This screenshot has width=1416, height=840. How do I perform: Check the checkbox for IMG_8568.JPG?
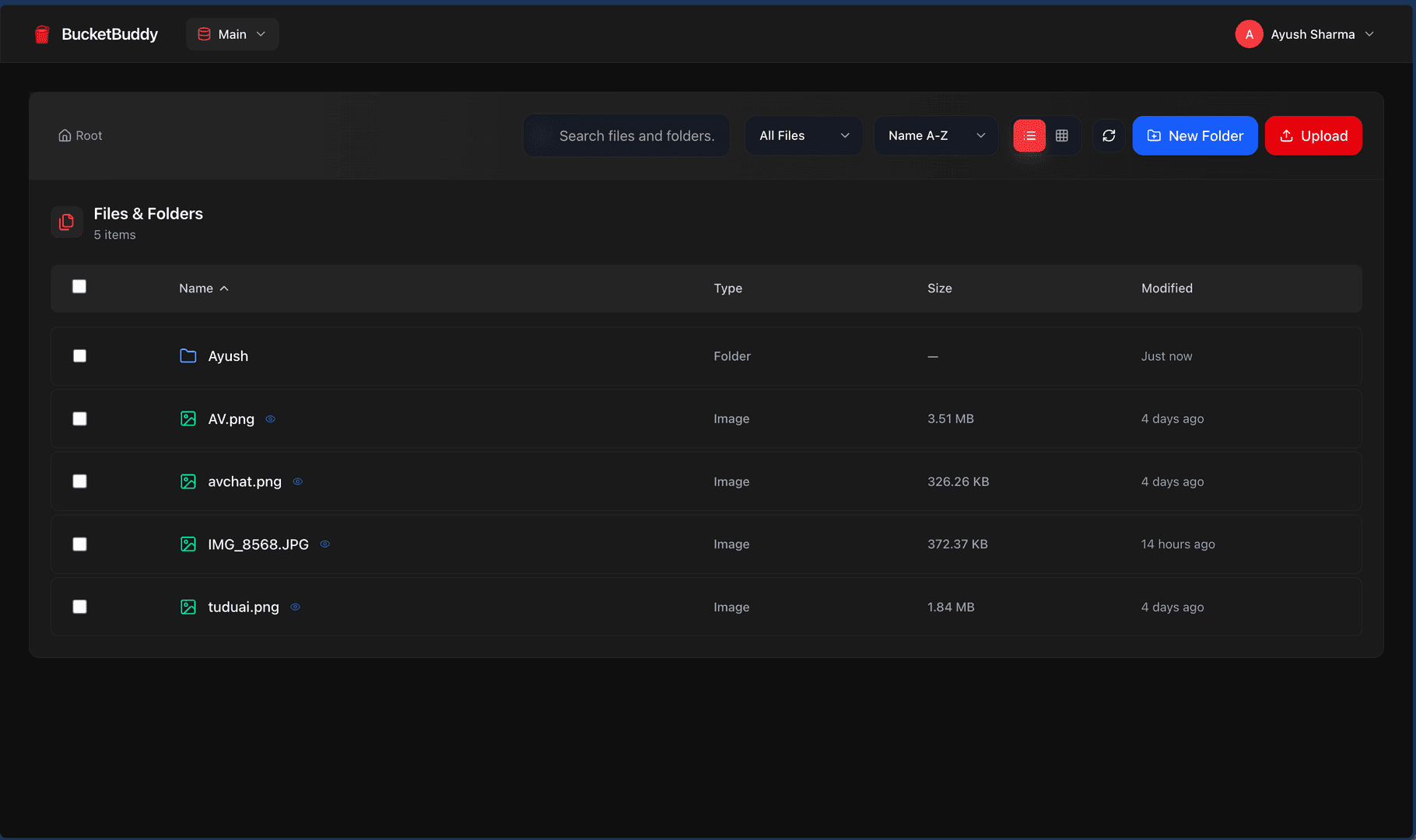[79, 544]
